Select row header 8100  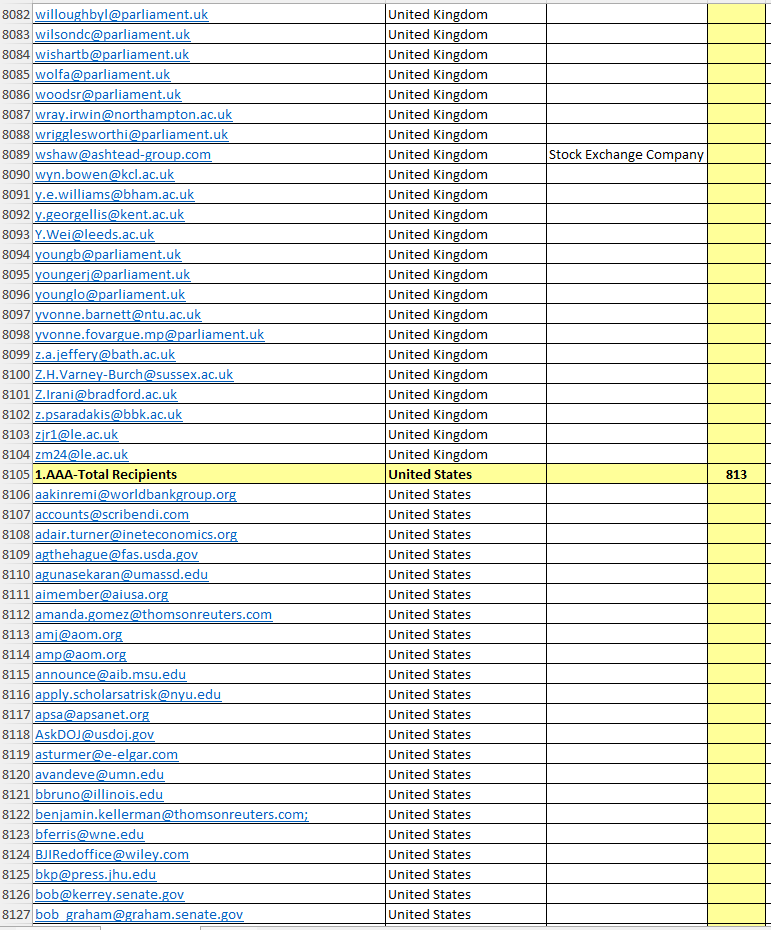click(x=16, y=375)
